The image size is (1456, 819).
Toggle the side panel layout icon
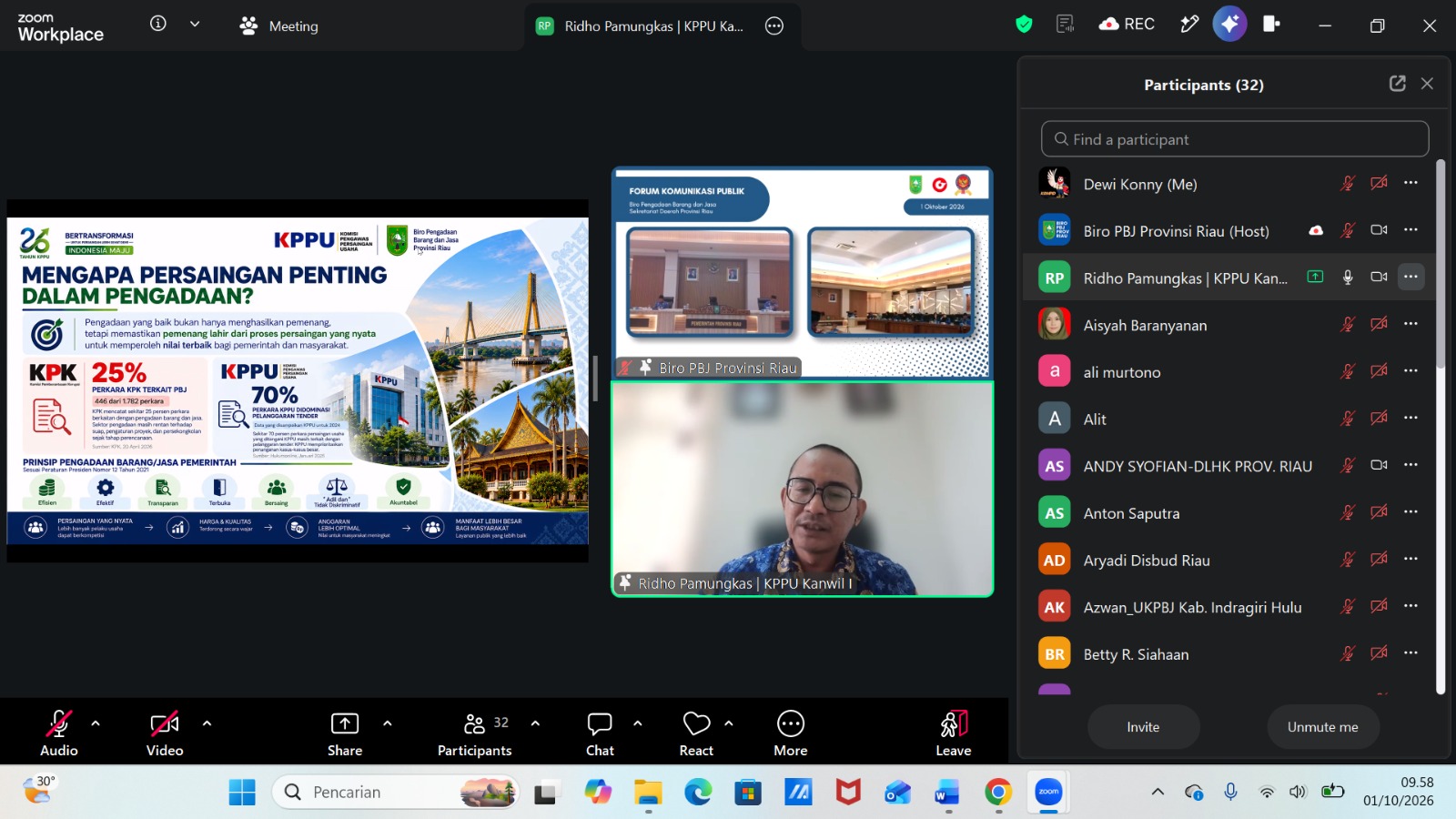(1271, 25)
